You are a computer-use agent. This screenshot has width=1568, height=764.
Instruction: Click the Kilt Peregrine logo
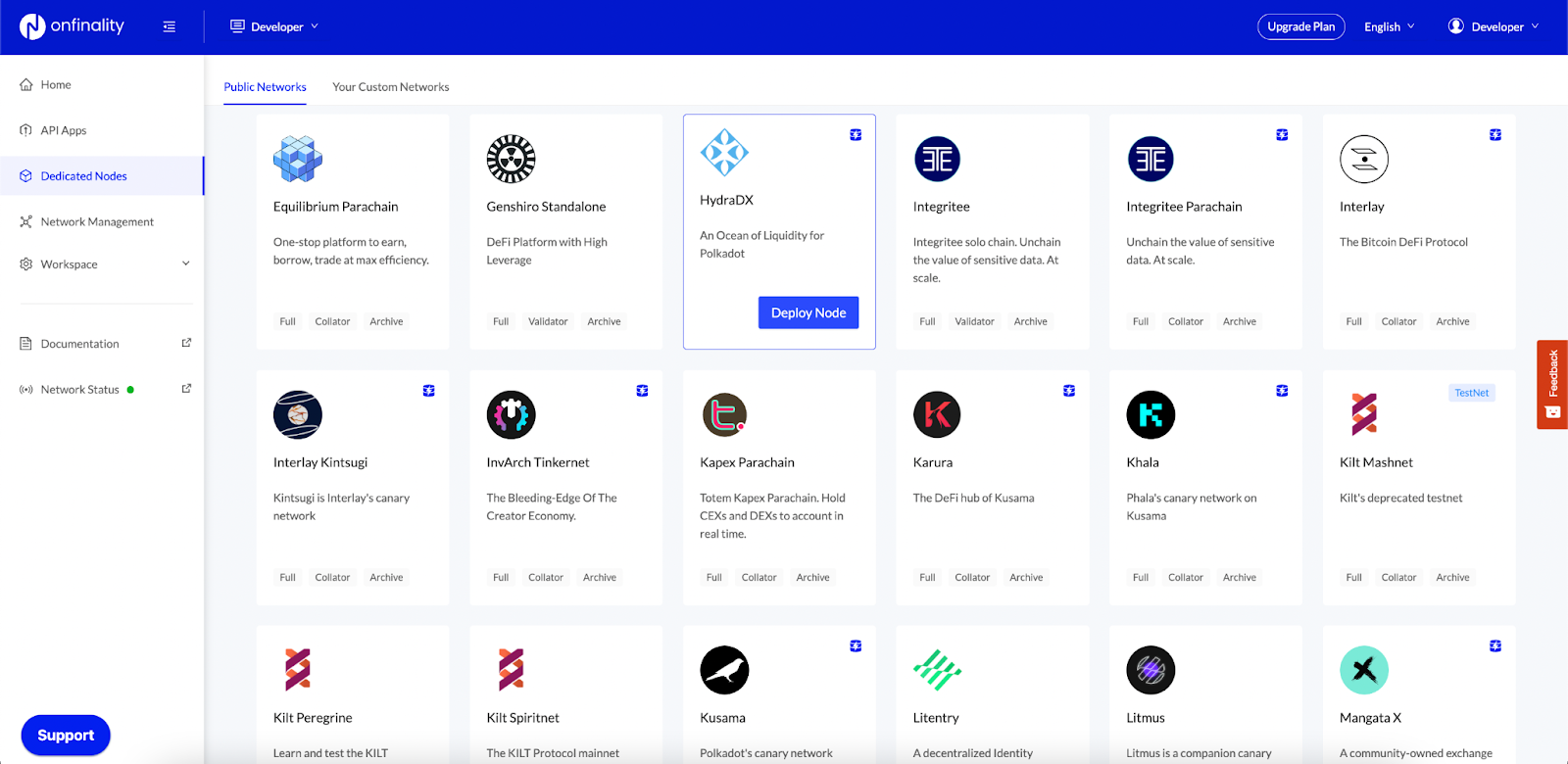[x=298, y=670]
